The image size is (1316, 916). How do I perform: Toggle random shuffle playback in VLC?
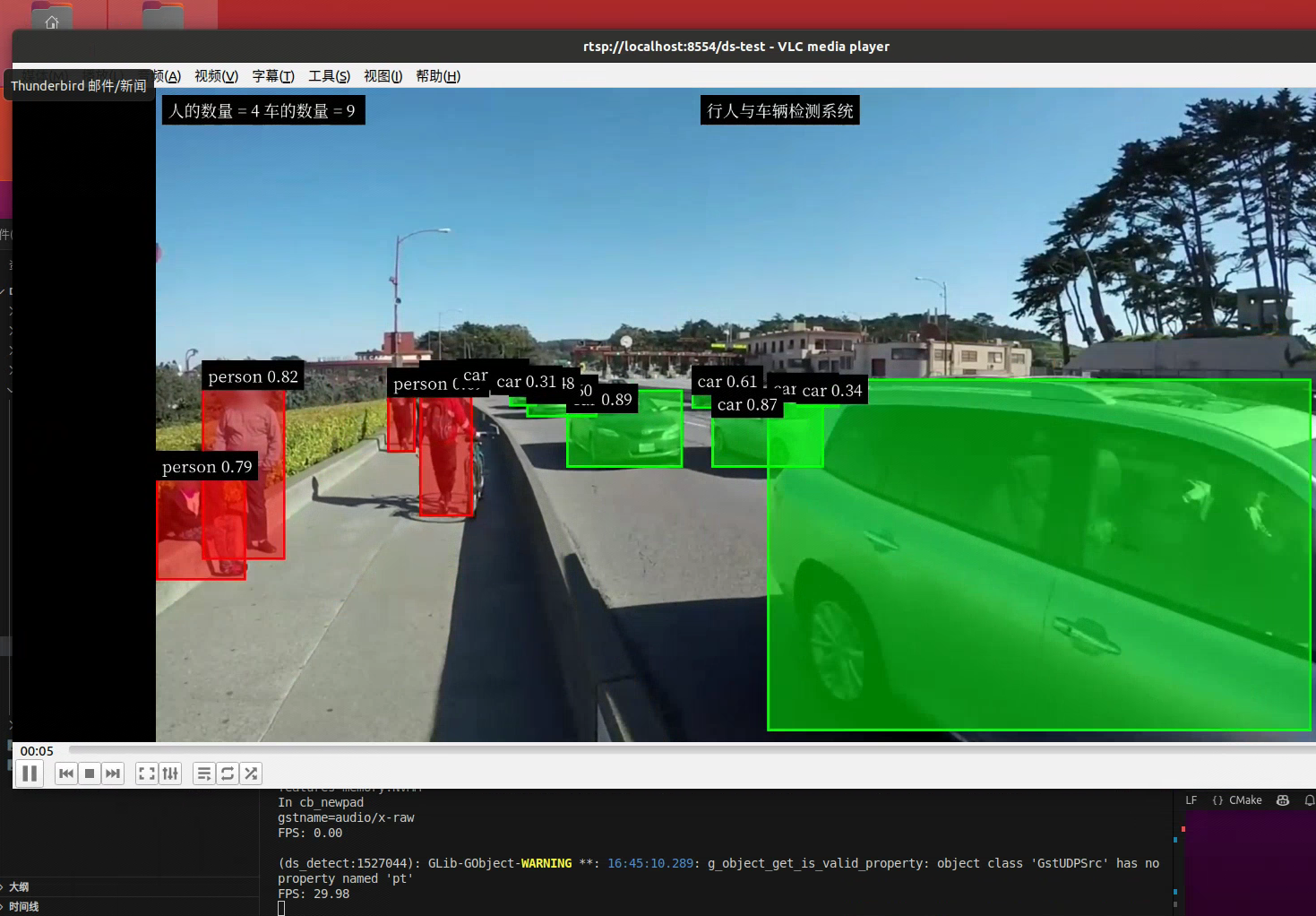pos(251,773)
